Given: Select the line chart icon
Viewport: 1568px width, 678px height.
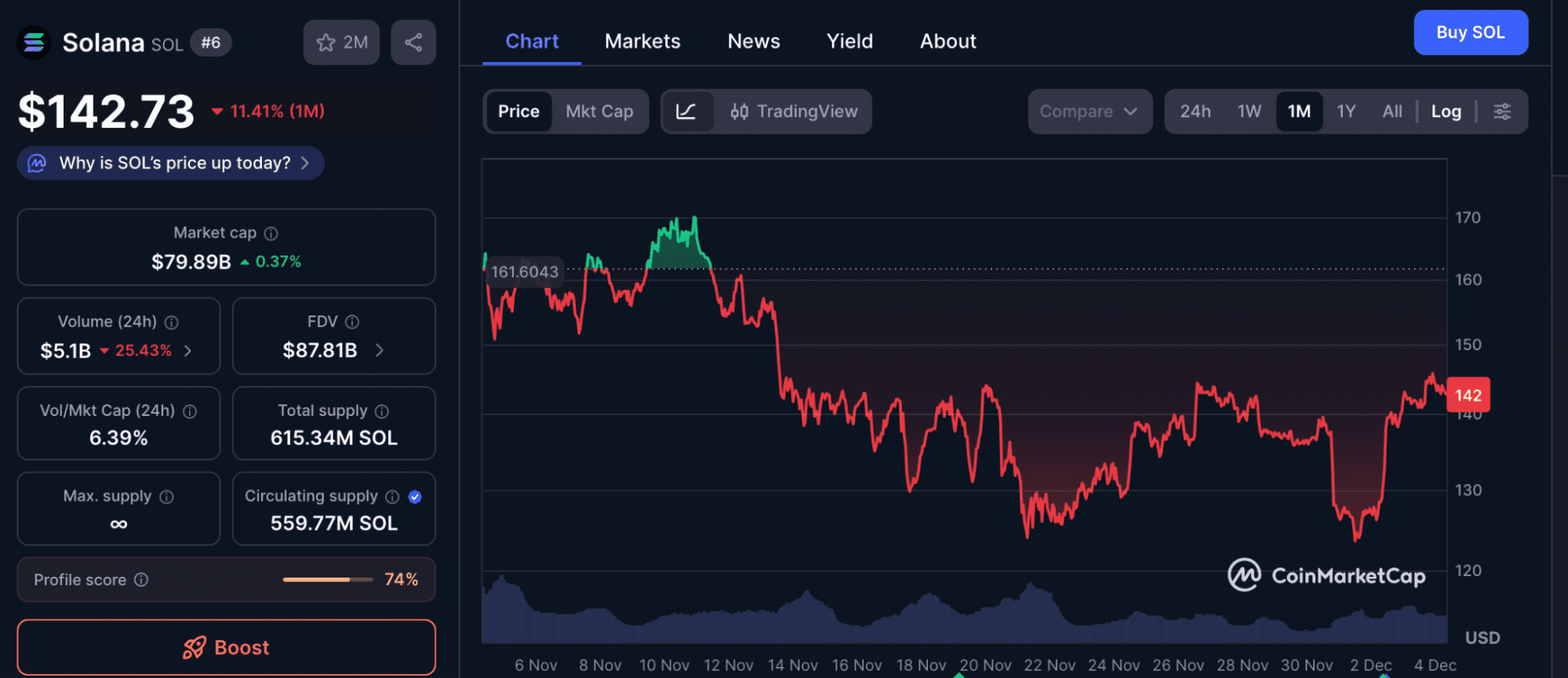Looking at the screenshot, I should [686, 111].
